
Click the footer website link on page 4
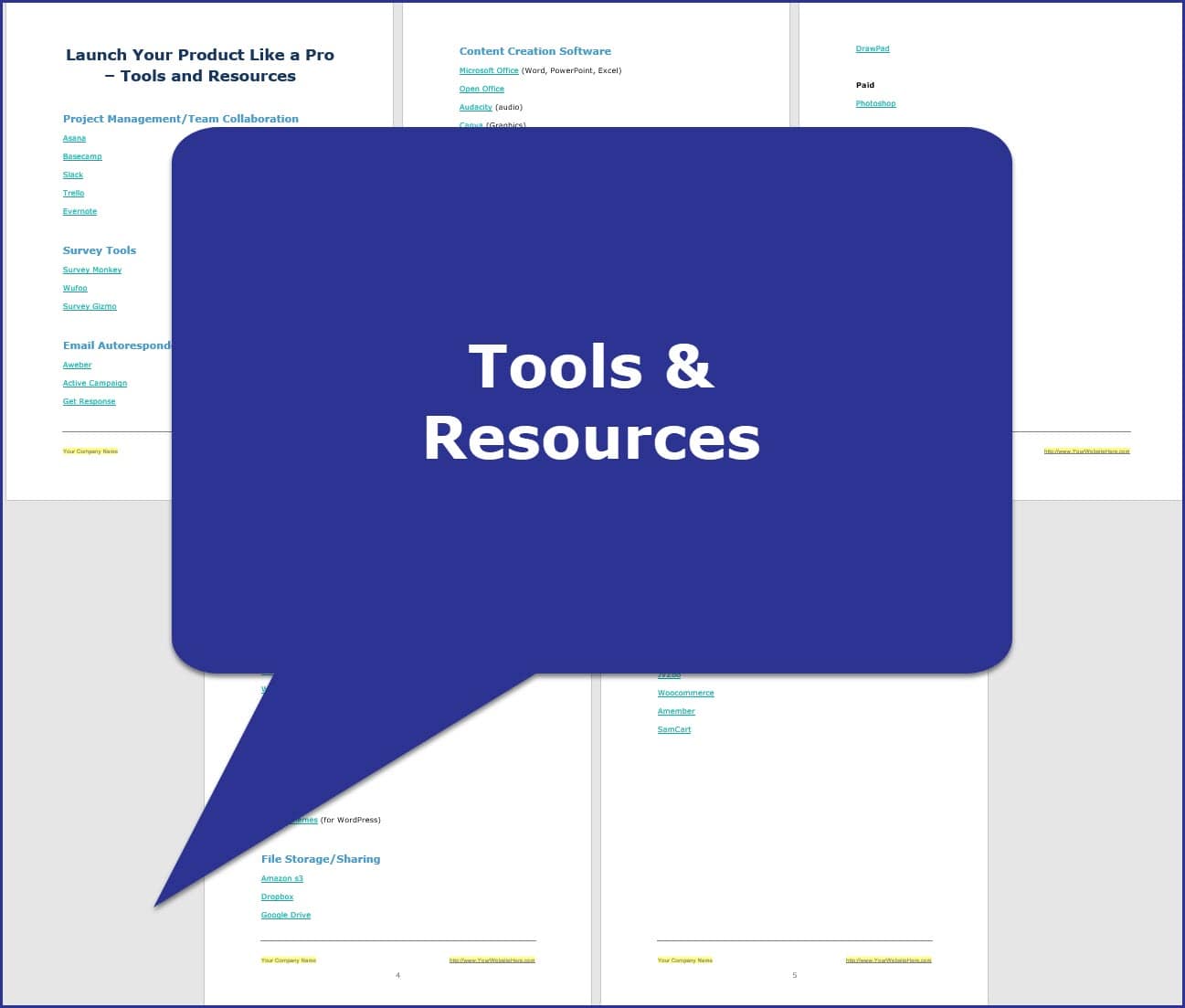(x=492, y=960)
